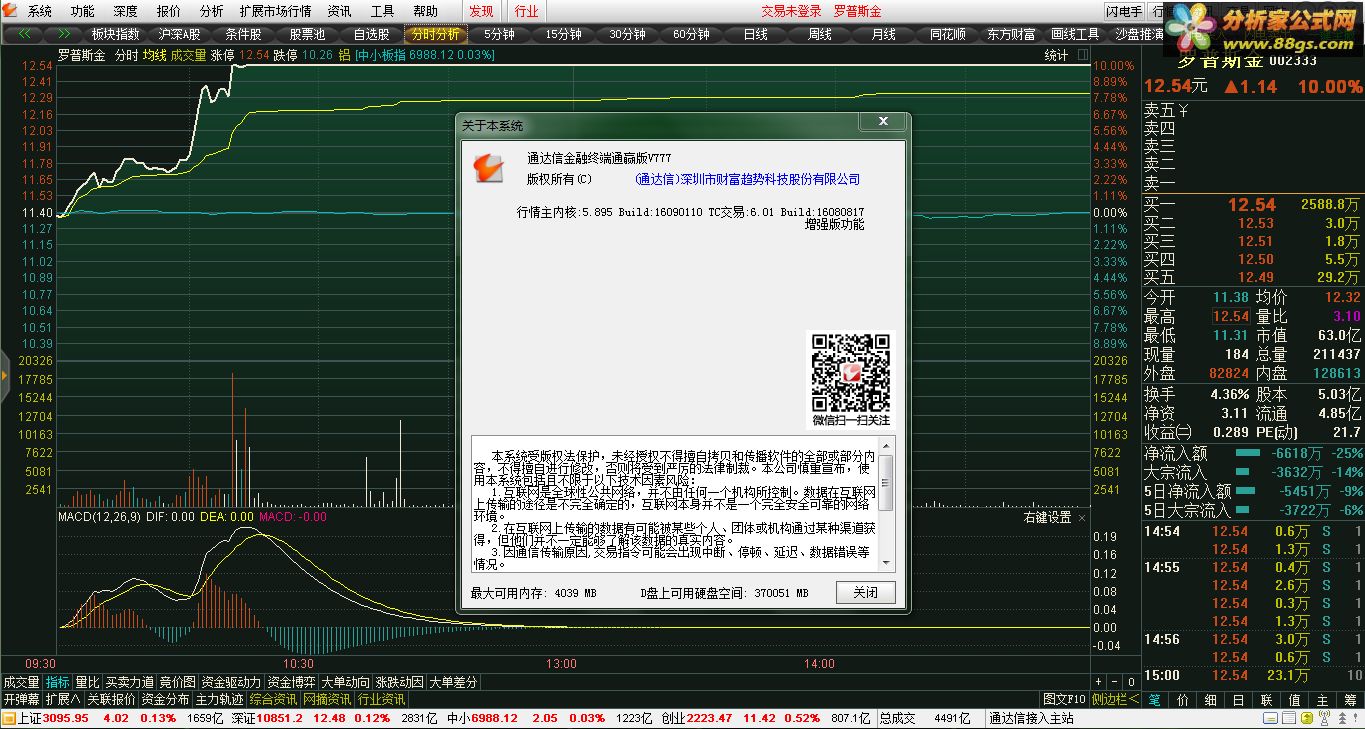The width and height of the screenshot is (1365, 729).
Task: Open the 工具 menu
Action: (x=383, y=11)
